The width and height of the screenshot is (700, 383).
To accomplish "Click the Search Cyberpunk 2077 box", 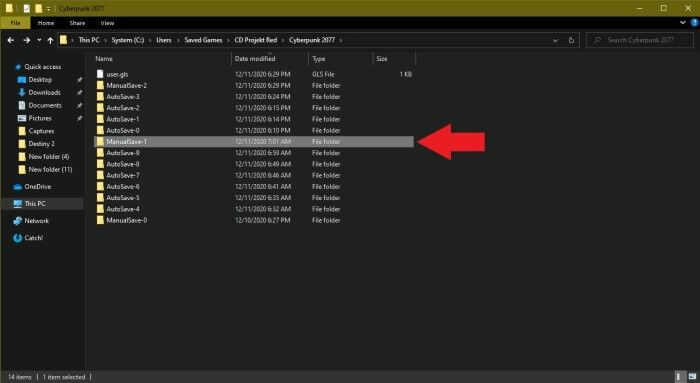I will pyautogui.click(x=640, y=40).
